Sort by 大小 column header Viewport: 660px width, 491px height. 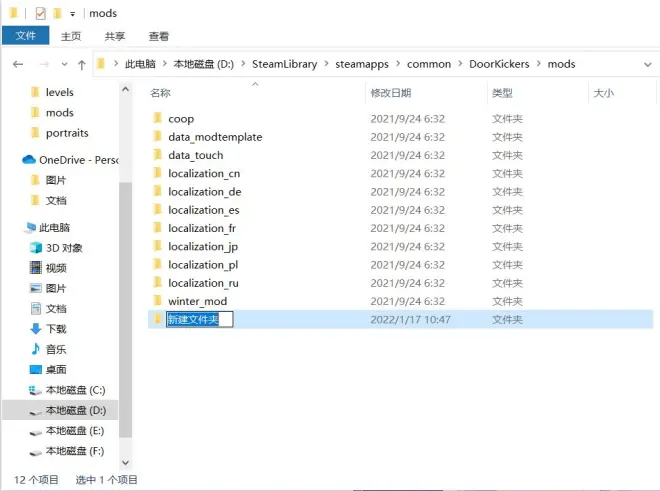(x=603, y=93)
